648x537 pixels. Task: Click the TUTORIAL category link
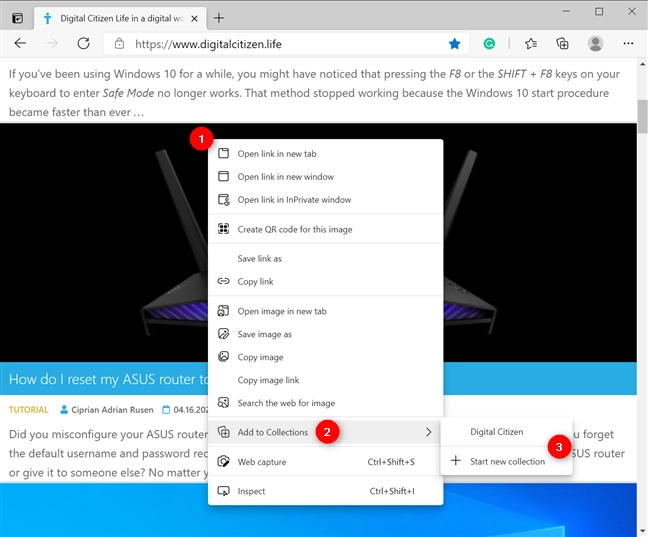pos(29,410)
